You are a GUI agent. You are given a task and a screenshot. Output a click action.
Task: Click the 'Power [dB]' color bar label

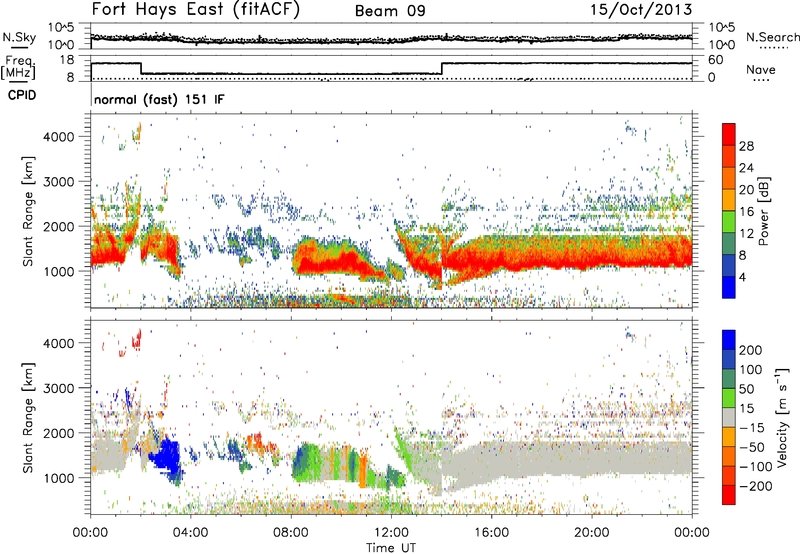point(763,211)
